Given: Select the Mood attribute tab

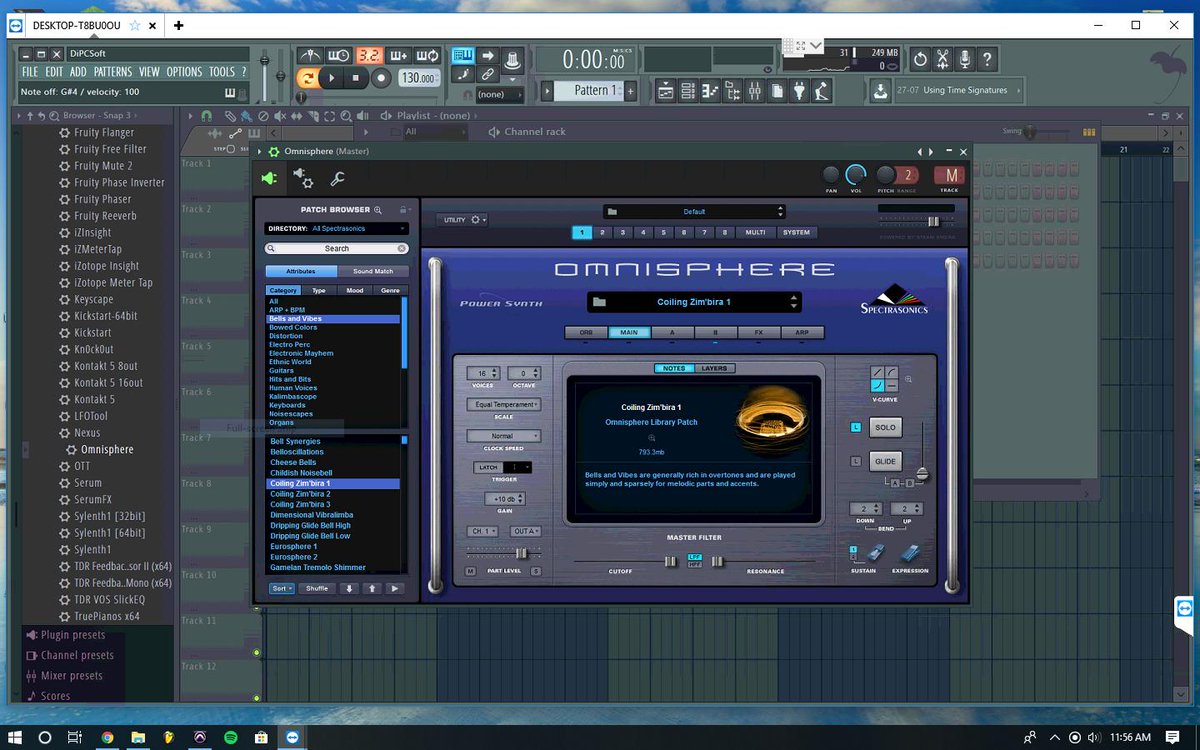Looking at the screenshot, I should point(355,290).
